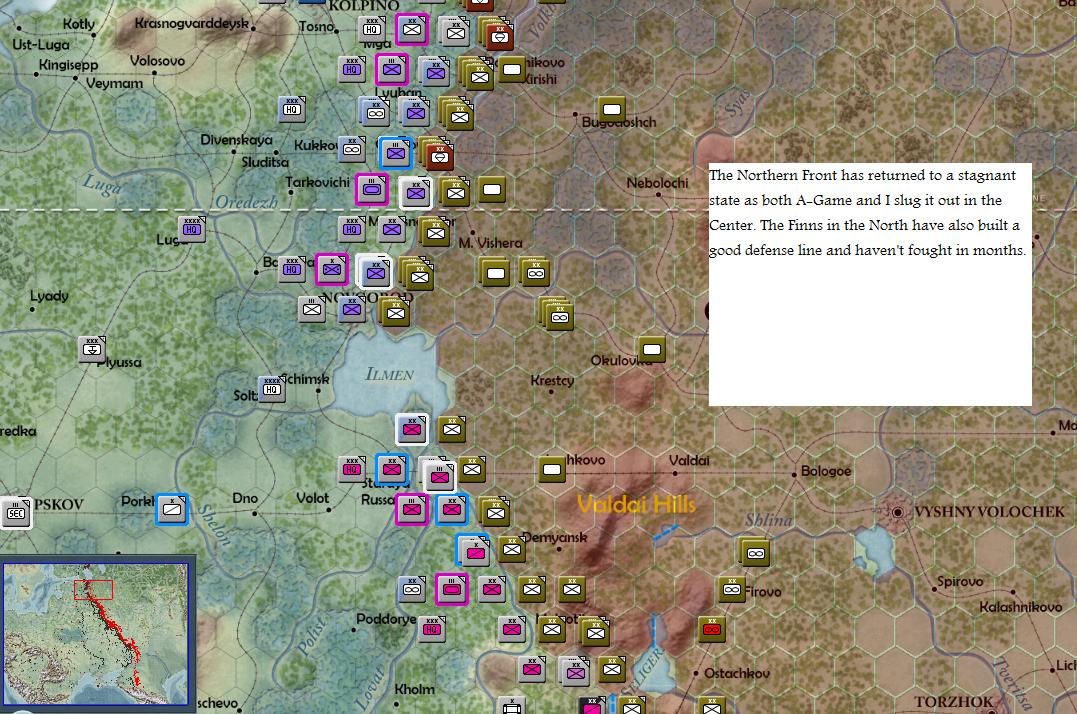Click the minimap overview of the front
The width and height of the screenshot is (1077, 714).
point(95,634)
